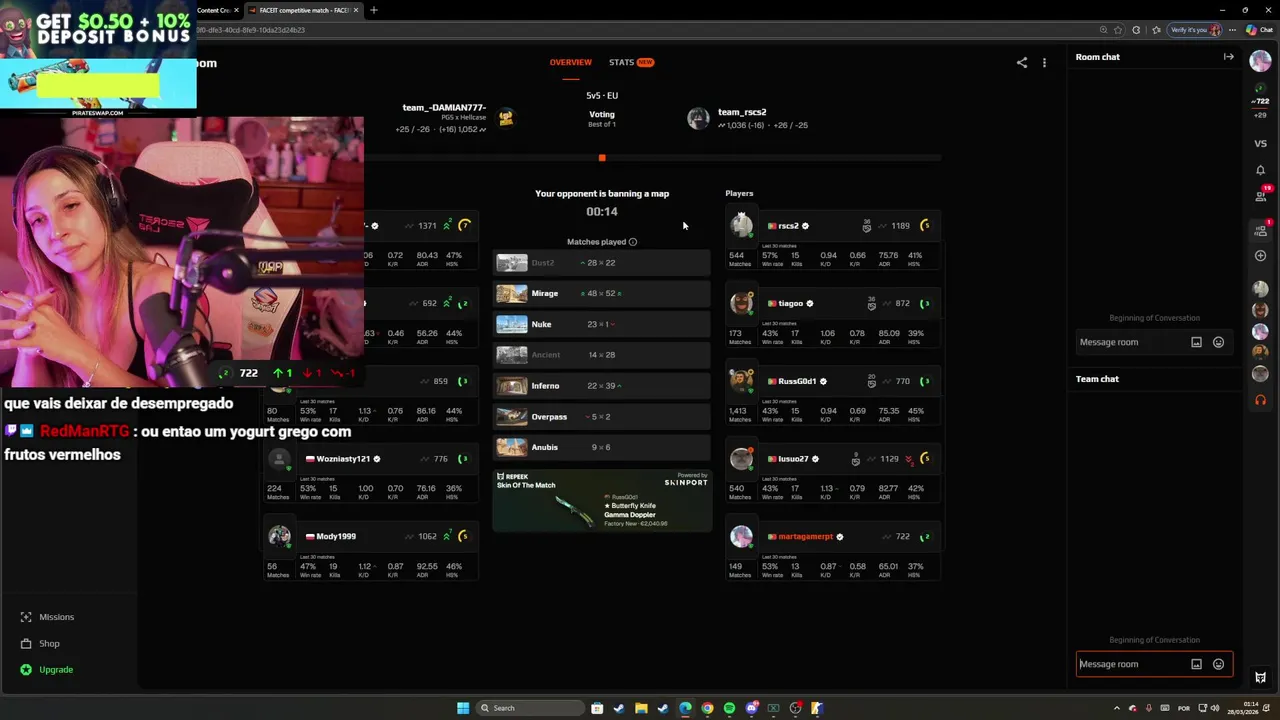The width and height of the screenshot is (1280, 720).
Task: Open player Mody1999 profile
Action: click(336, 537)
